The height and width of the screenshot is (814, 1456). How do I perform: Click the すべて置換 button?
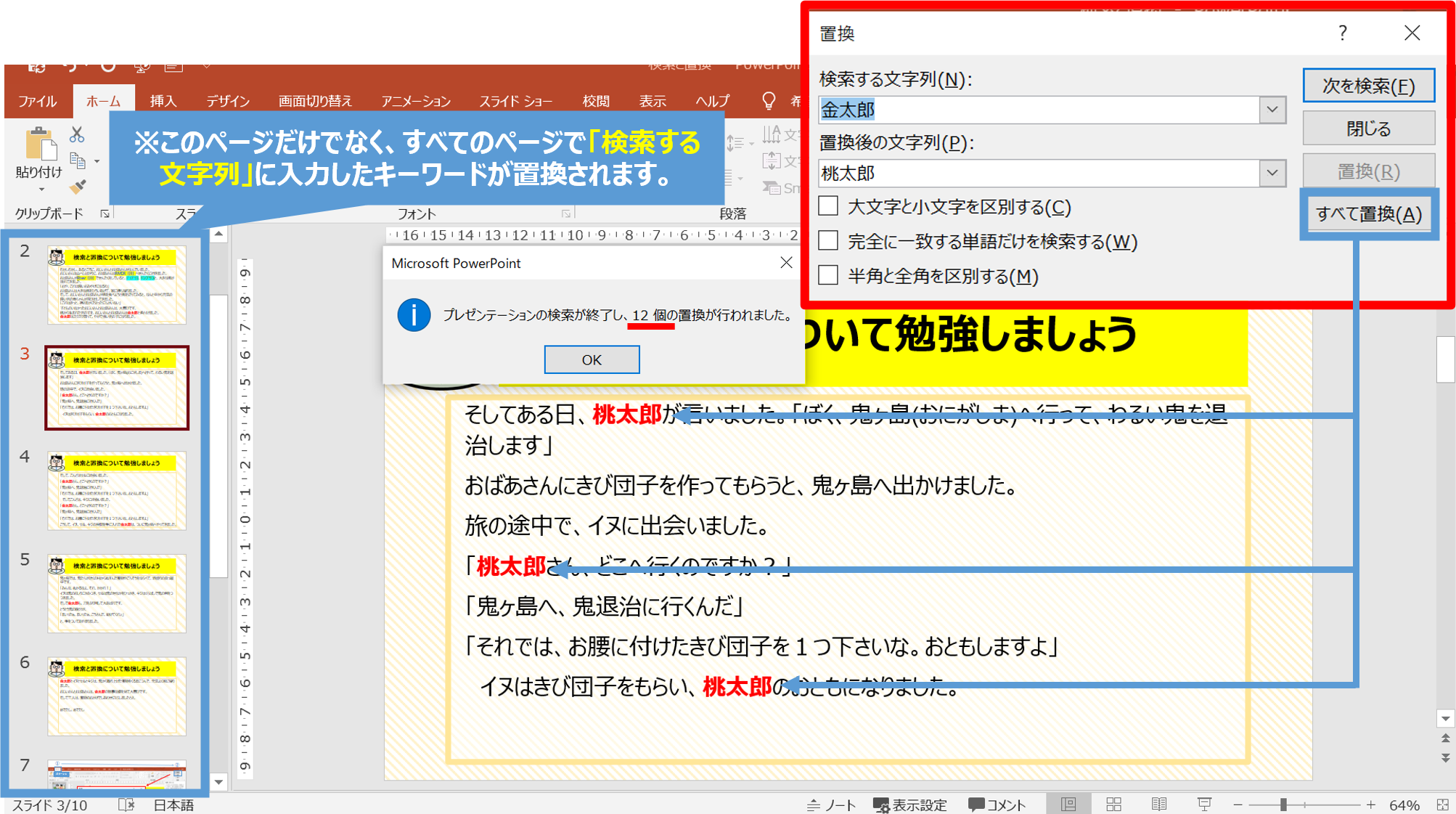[x=1368, y=214]
